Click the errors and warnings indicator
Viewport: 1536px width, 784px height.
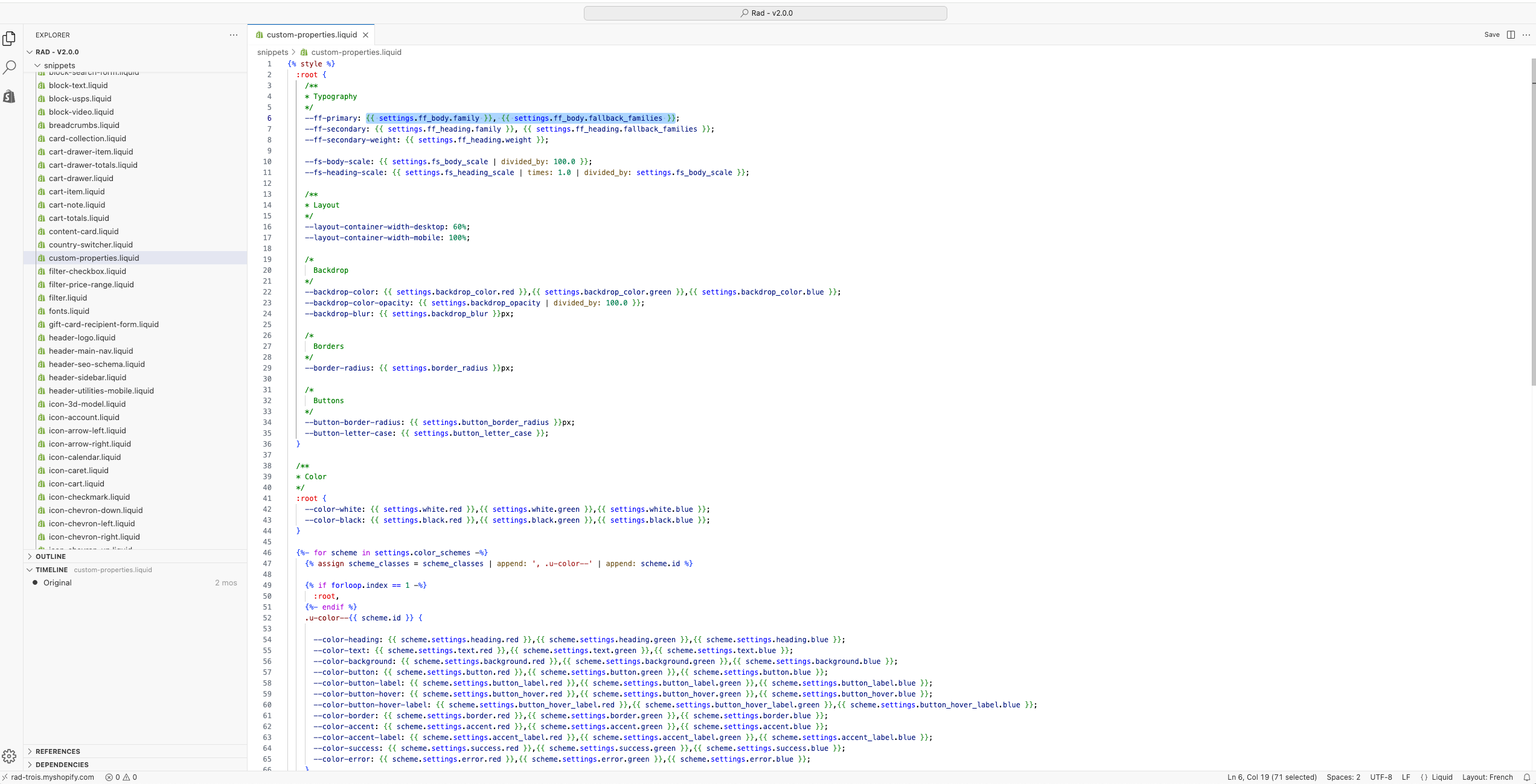[121, 777]
